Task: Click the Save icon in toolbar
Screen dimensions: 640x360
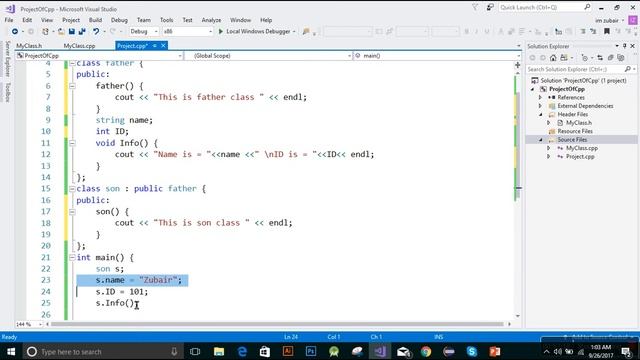Action: point(72,31)
